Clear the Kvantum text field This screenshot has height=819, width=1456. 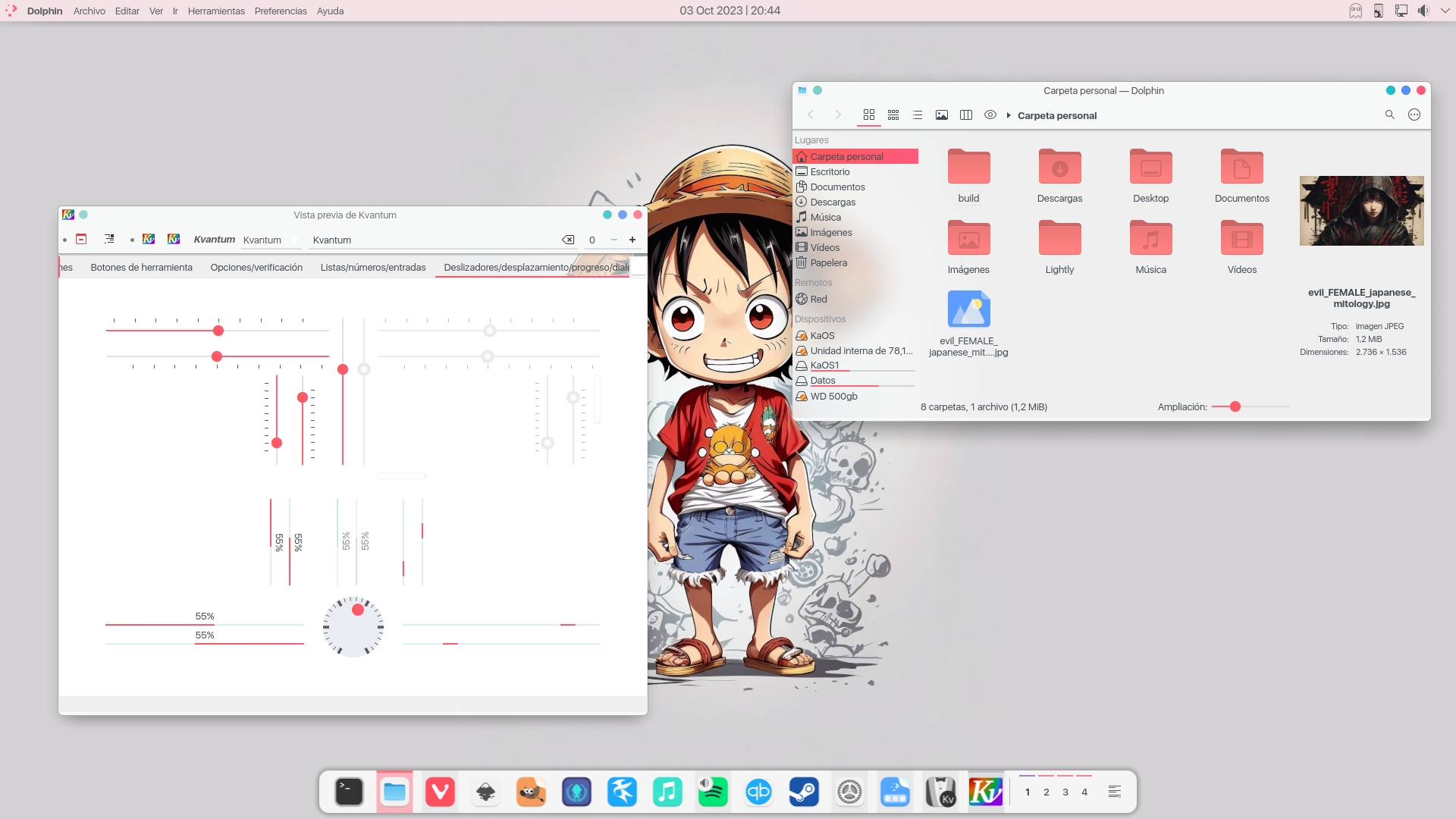pyautogui.click(x=568, y=240)
